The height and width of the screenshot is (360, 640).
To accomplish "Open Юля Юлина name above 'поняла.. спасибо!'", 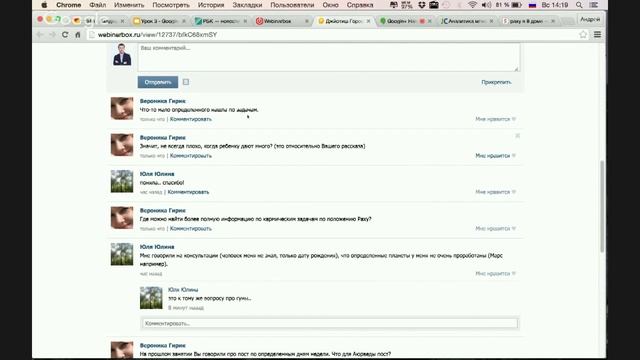I will tap(157, 174).
